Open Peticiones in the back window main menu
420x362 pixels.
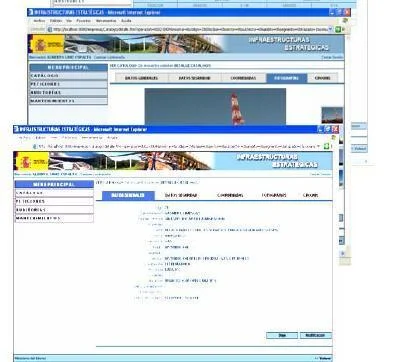(x=68, y=84)
